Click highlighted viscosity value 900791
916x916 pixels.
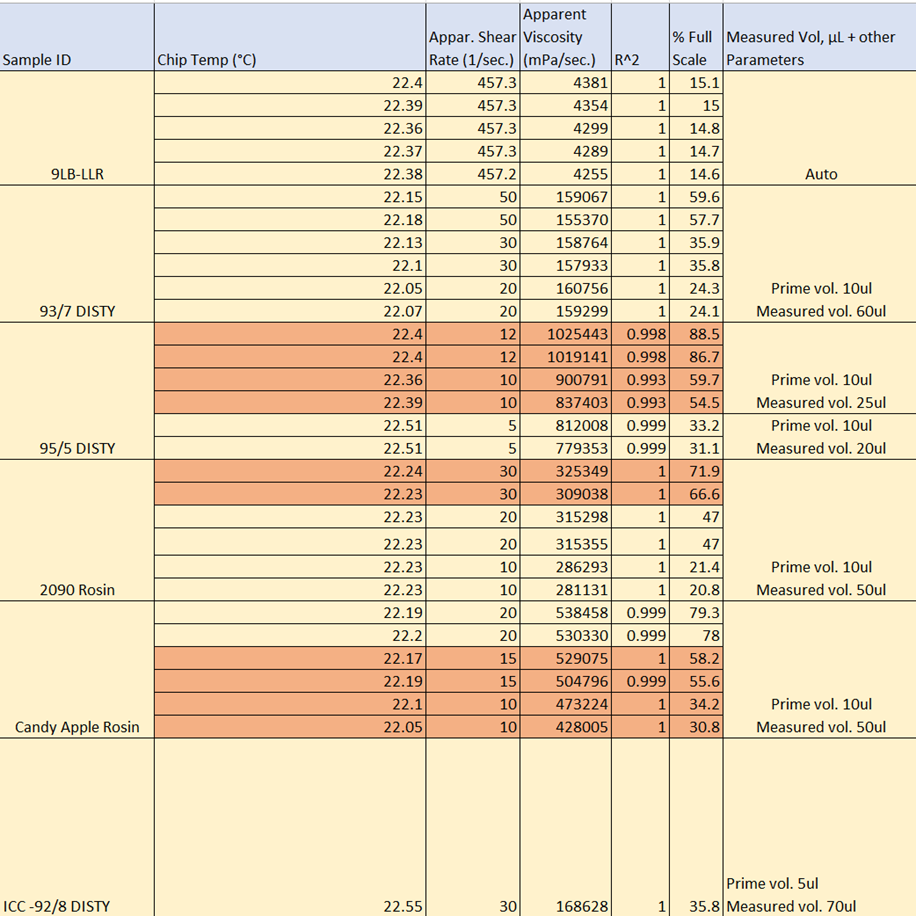[x=565, y=379]
